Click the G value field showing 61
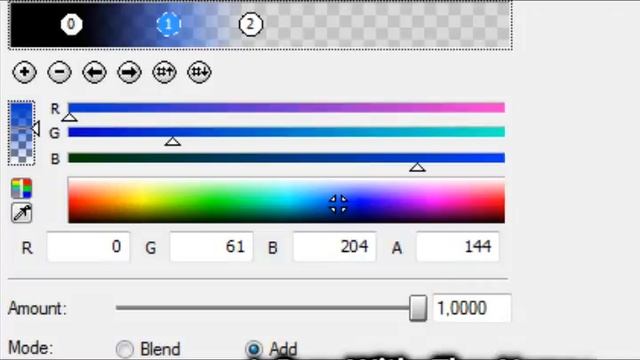Screen dimensions: 640x360 211,247
